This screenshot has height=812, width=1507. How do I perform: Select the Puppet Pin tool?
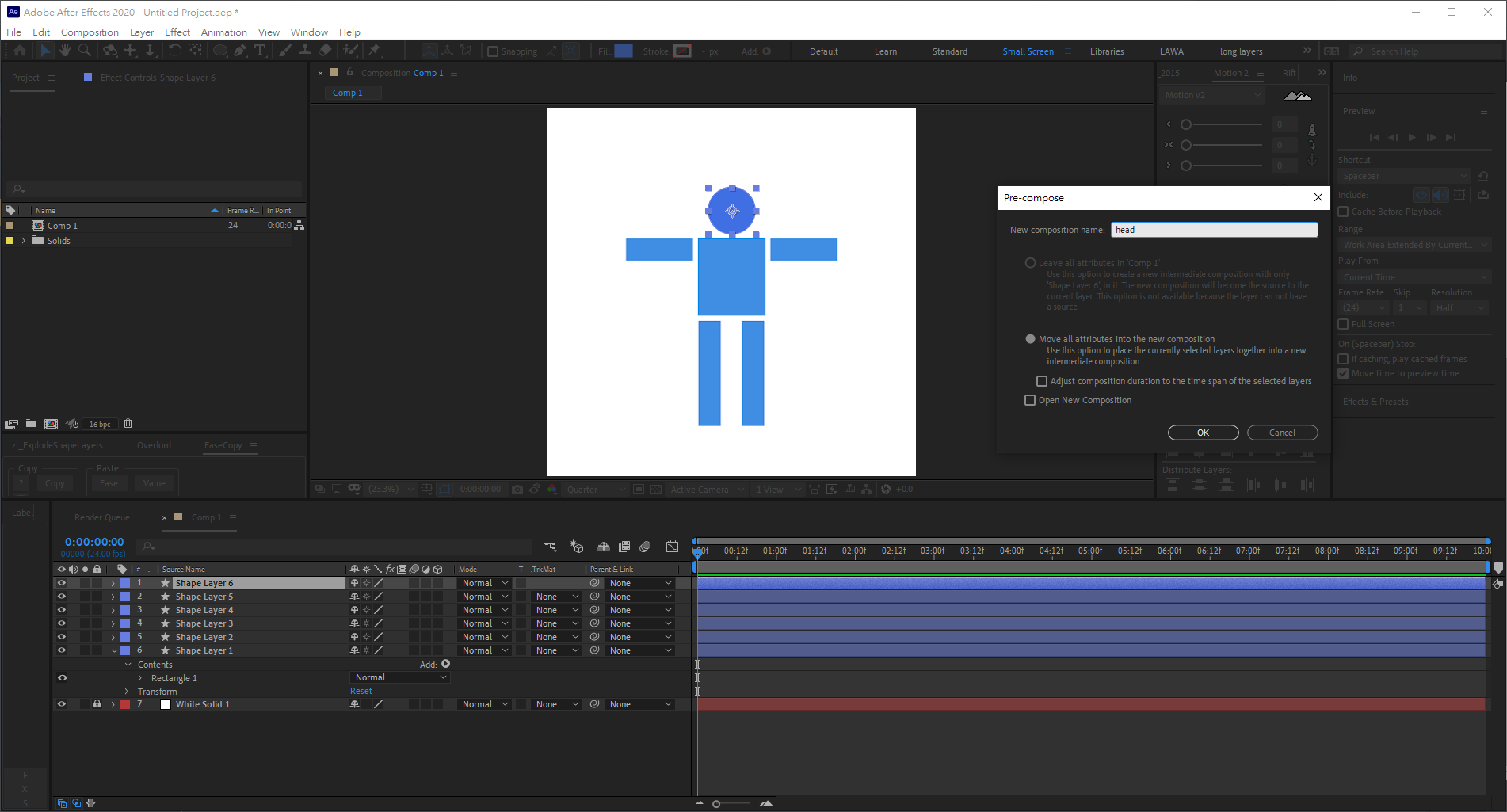375,51
